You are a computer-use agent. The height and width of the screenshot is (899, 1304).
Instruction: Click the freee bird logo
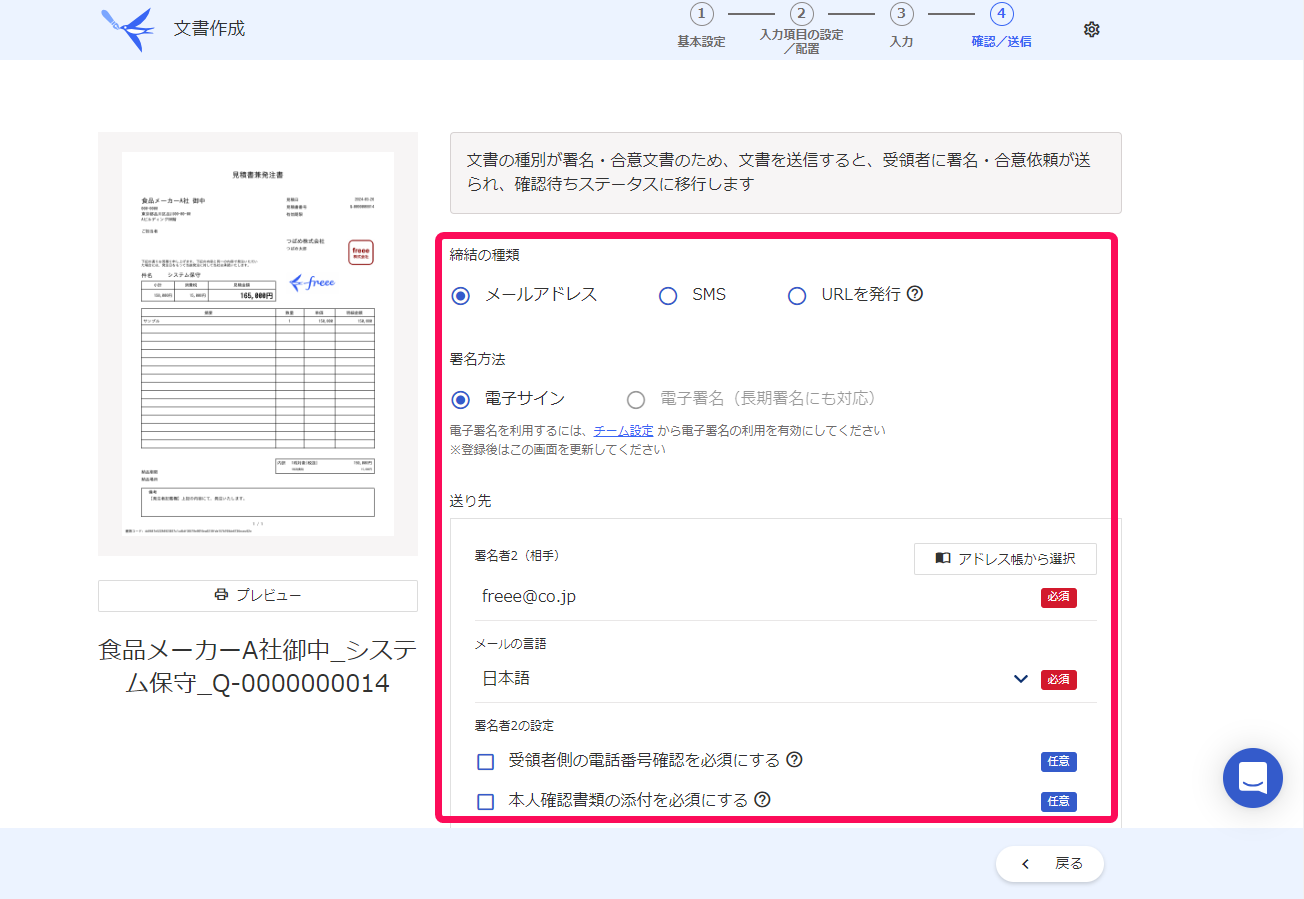[128, 30]
